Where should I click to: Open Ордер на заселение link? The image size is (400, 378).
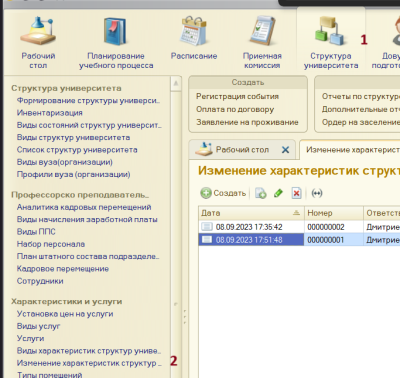(x=360, y=122)
